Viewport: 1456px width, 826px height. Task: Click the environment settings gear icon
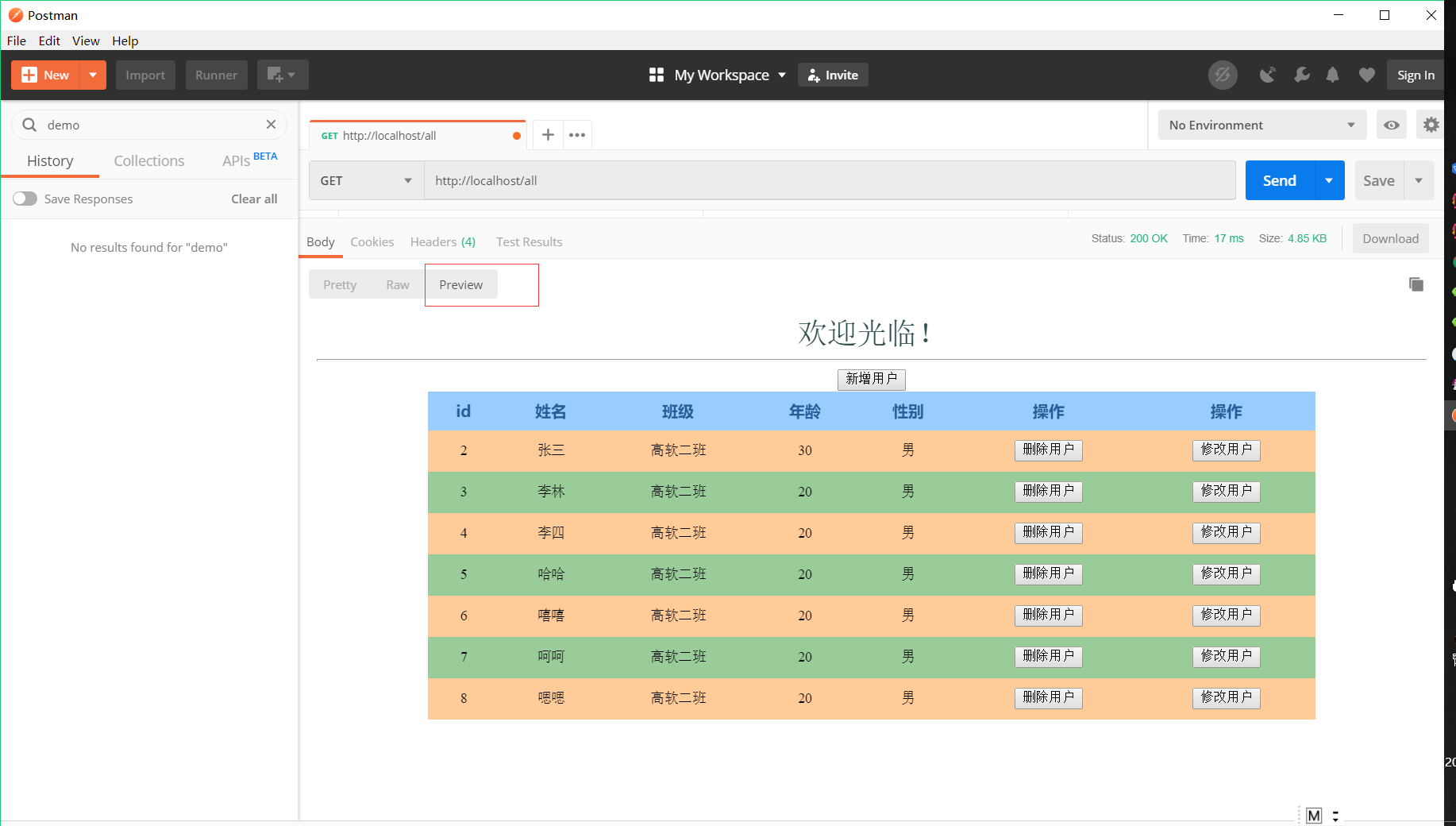(1430, 125)
